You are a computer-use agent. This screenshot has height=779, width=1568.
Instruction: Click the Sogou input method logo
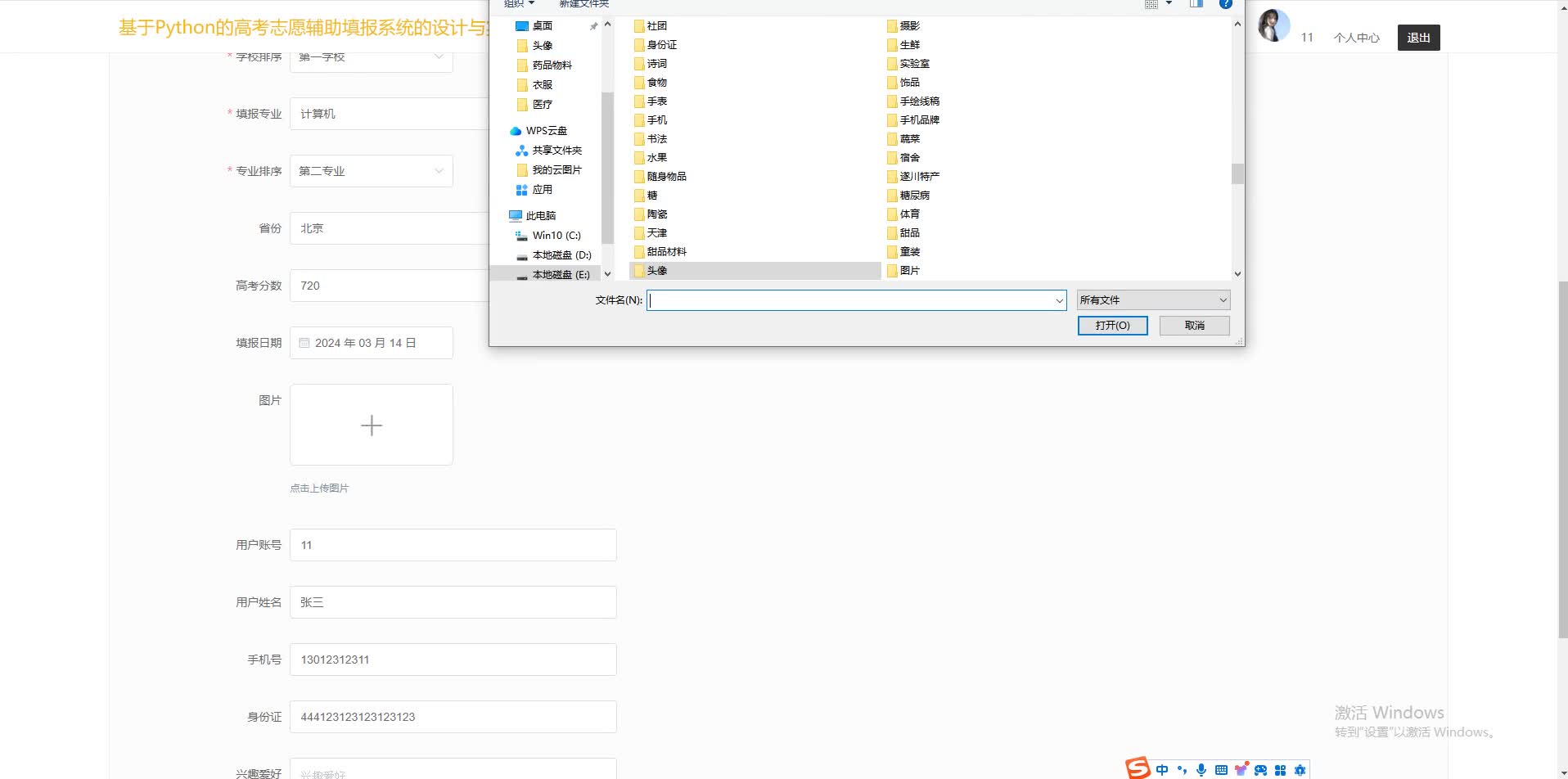coord(1138,768)
